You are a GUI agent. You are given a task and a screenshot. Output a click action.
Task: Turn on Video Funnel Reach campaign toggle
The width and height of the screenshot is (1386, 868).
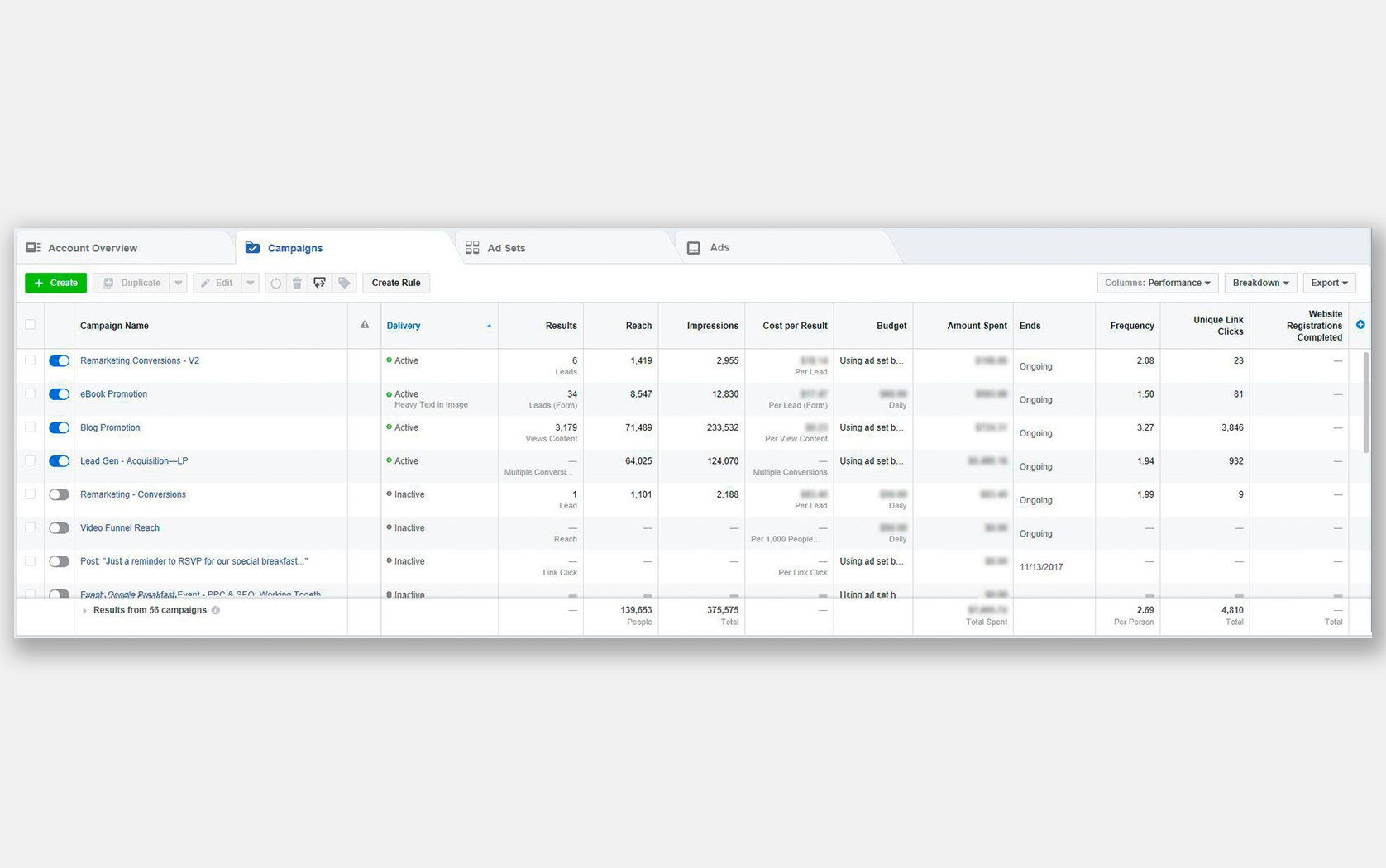[59, 528]
